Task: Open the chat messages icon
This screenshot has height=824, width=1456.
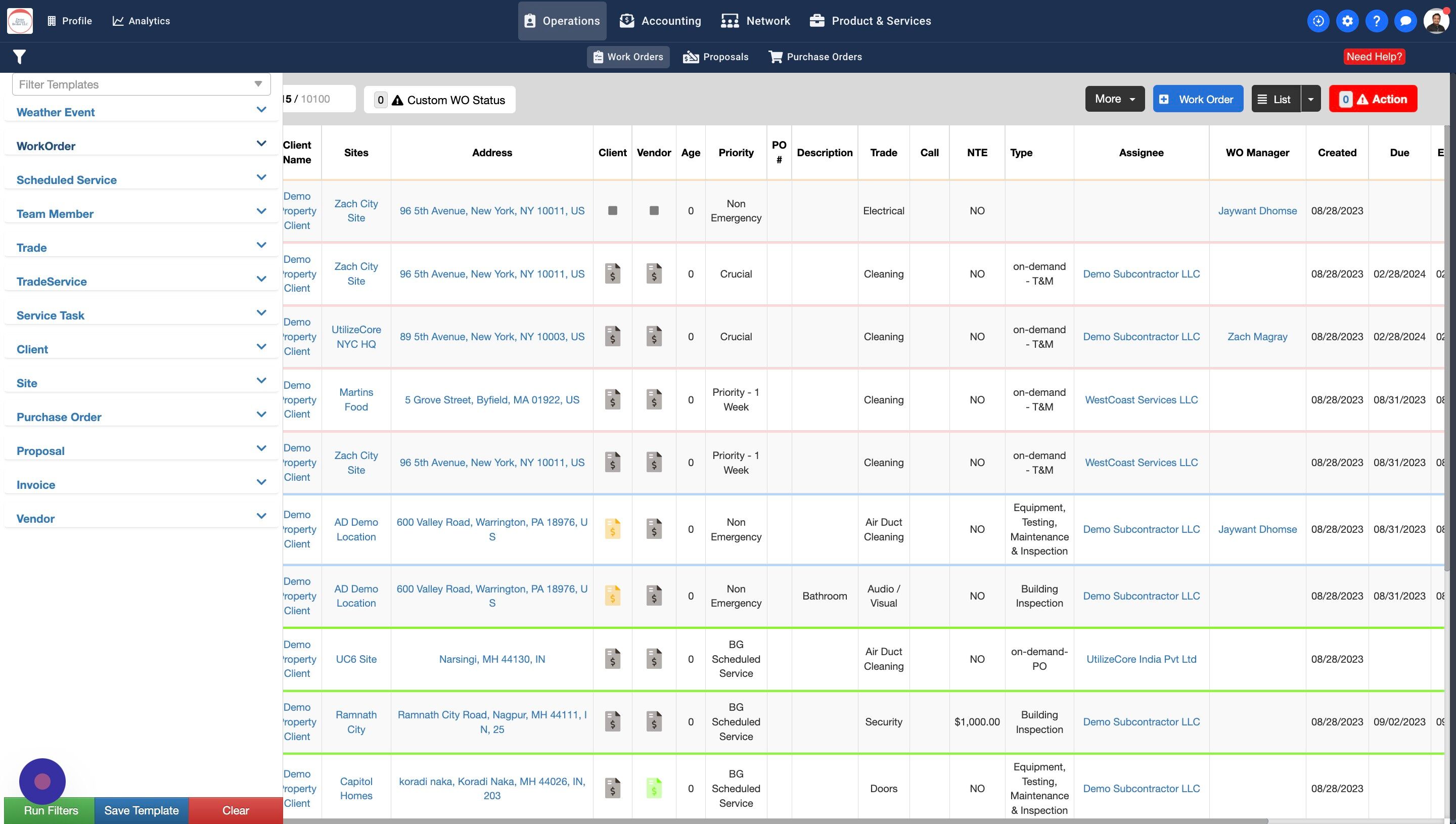Action: click(1405, 21)
